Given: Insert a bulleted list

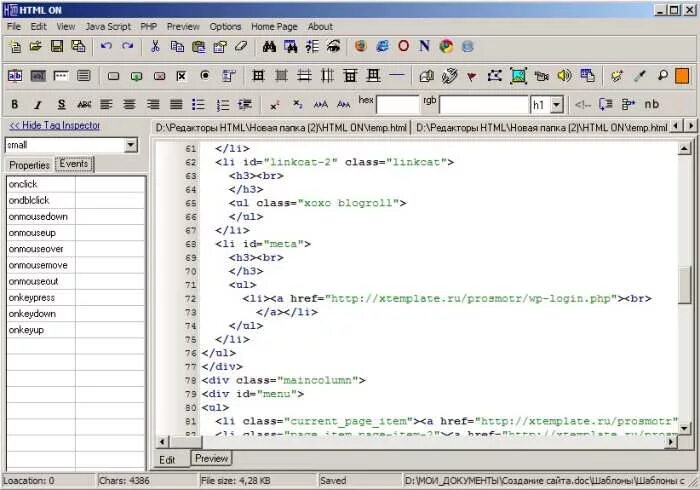Looking at the screenshot, I should pos(198,105).
